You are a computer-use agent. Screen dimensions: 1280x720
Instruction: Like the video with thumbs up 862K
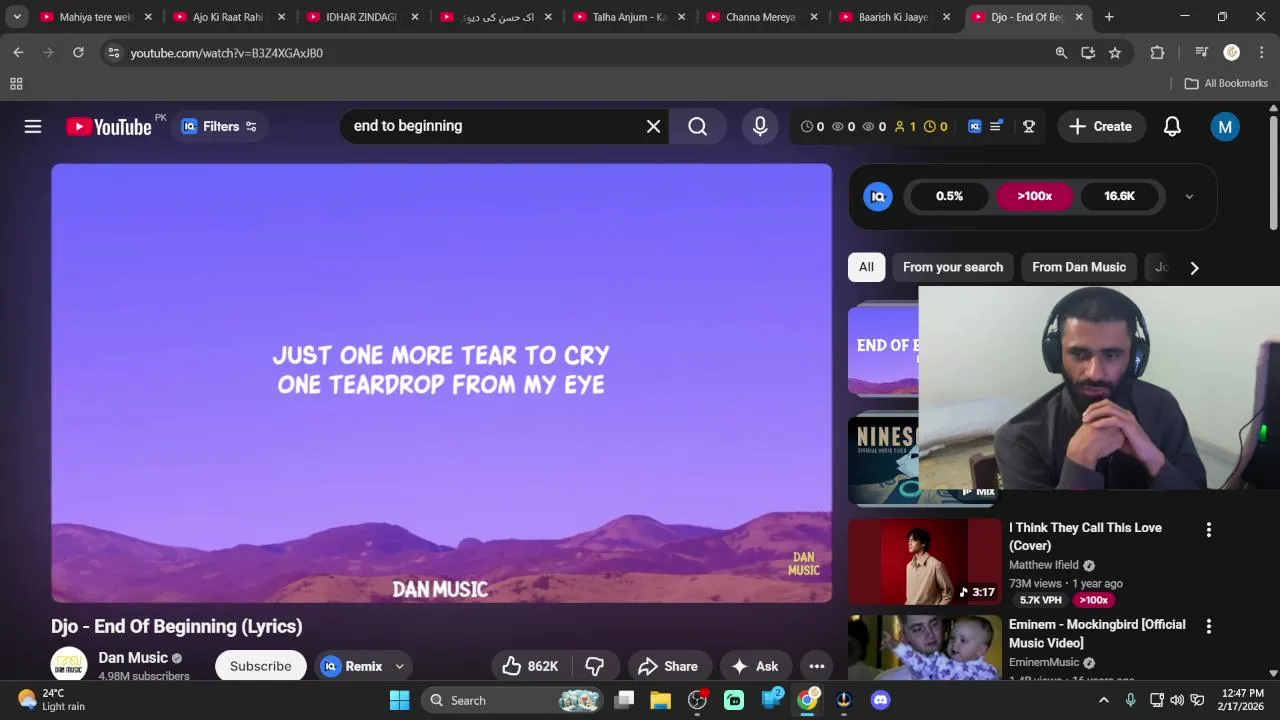pyautogui.click(x=530, y=666)
